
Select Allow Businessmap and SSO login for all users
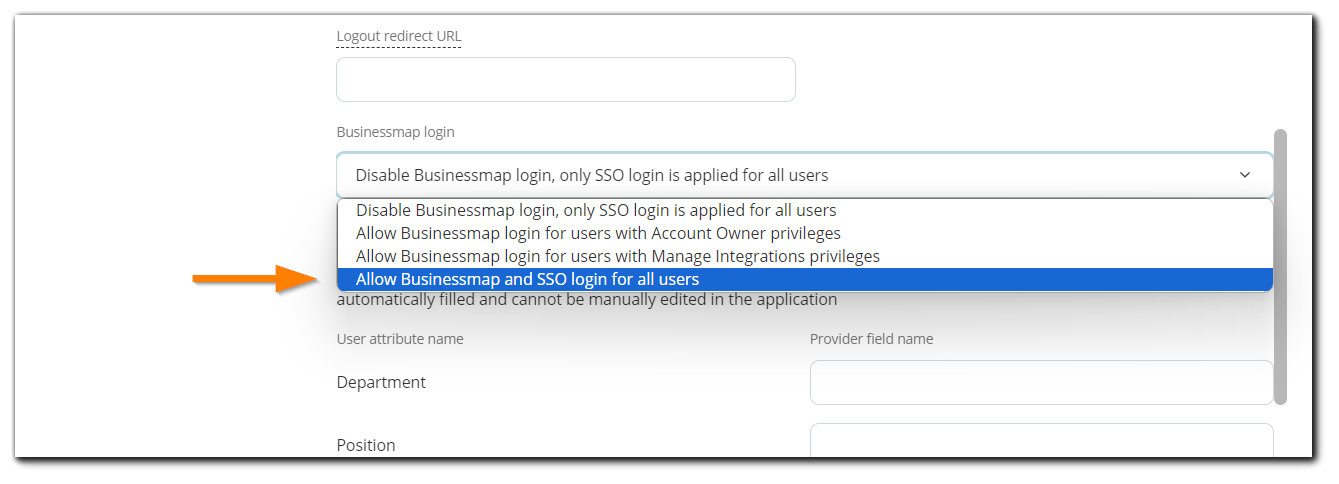pyautogui.click(x=805, y=279)
